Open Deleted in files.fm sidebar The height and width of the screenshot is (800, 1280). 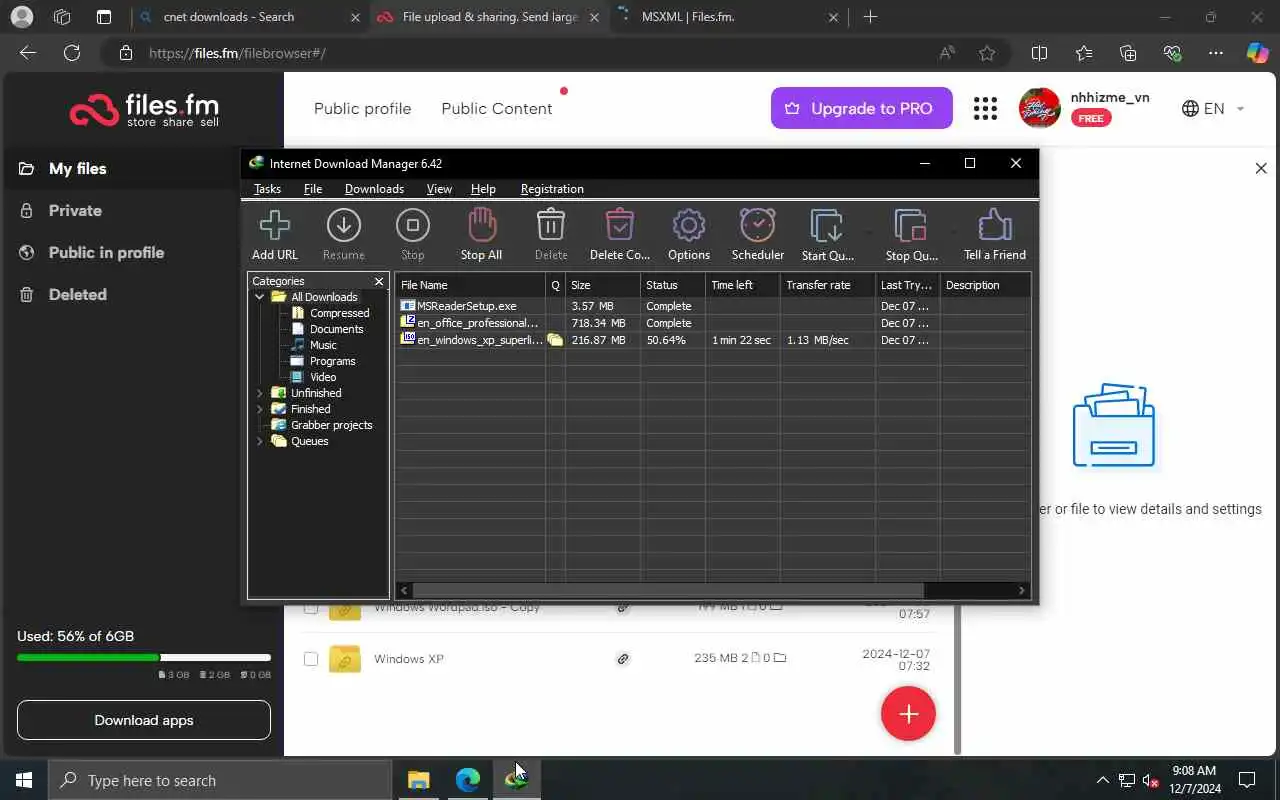77,295
